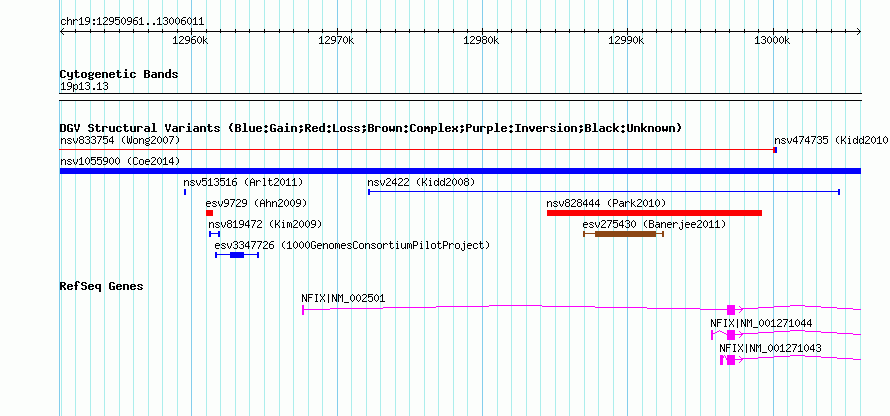Viewport: 890px width, 416px height.
Task: Click the 'esv275430 (Banerjee2011)' label
Action: (654, 224)
